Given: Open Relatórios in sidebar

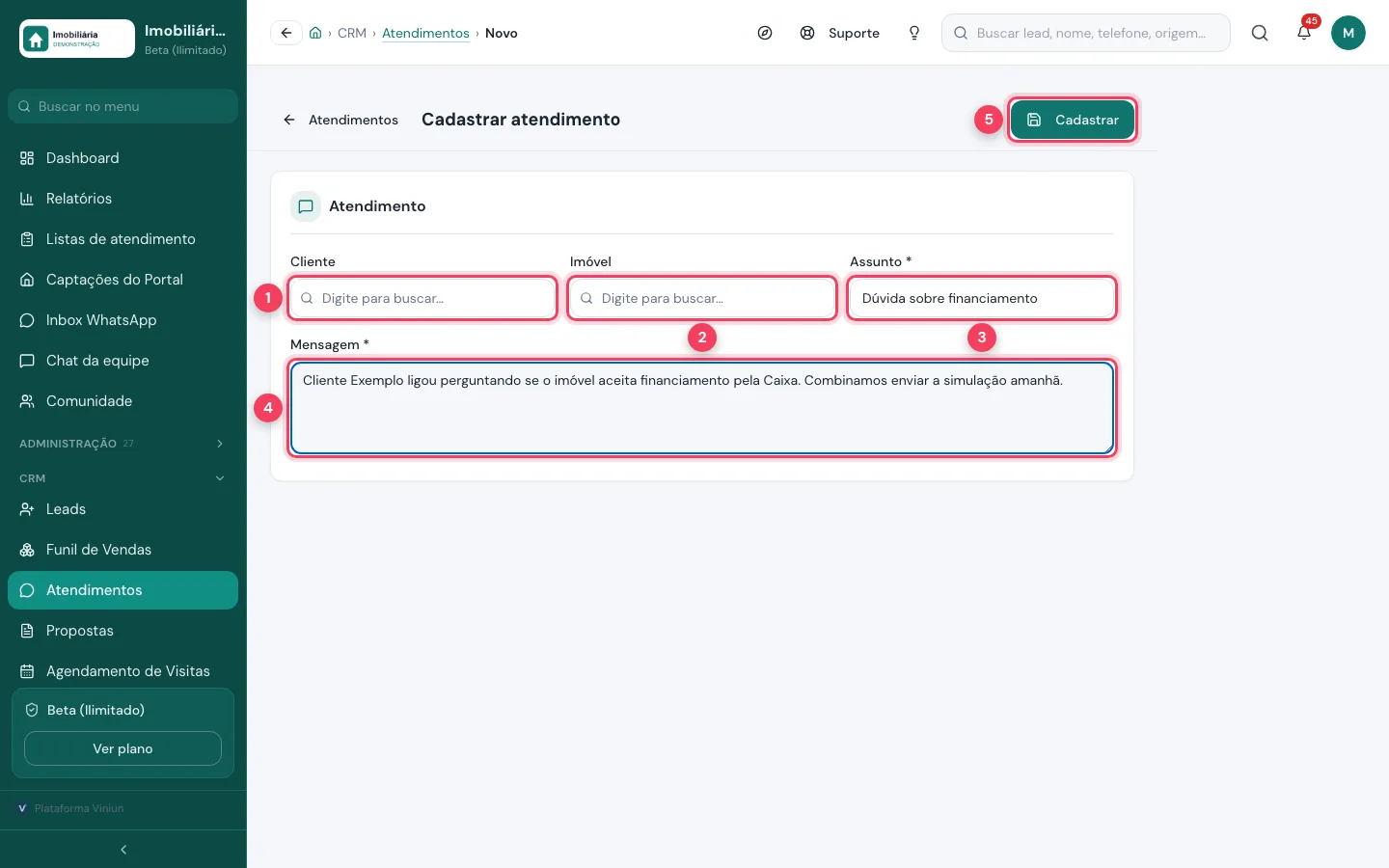Looking at the screenshot, I should click(123, 199).
